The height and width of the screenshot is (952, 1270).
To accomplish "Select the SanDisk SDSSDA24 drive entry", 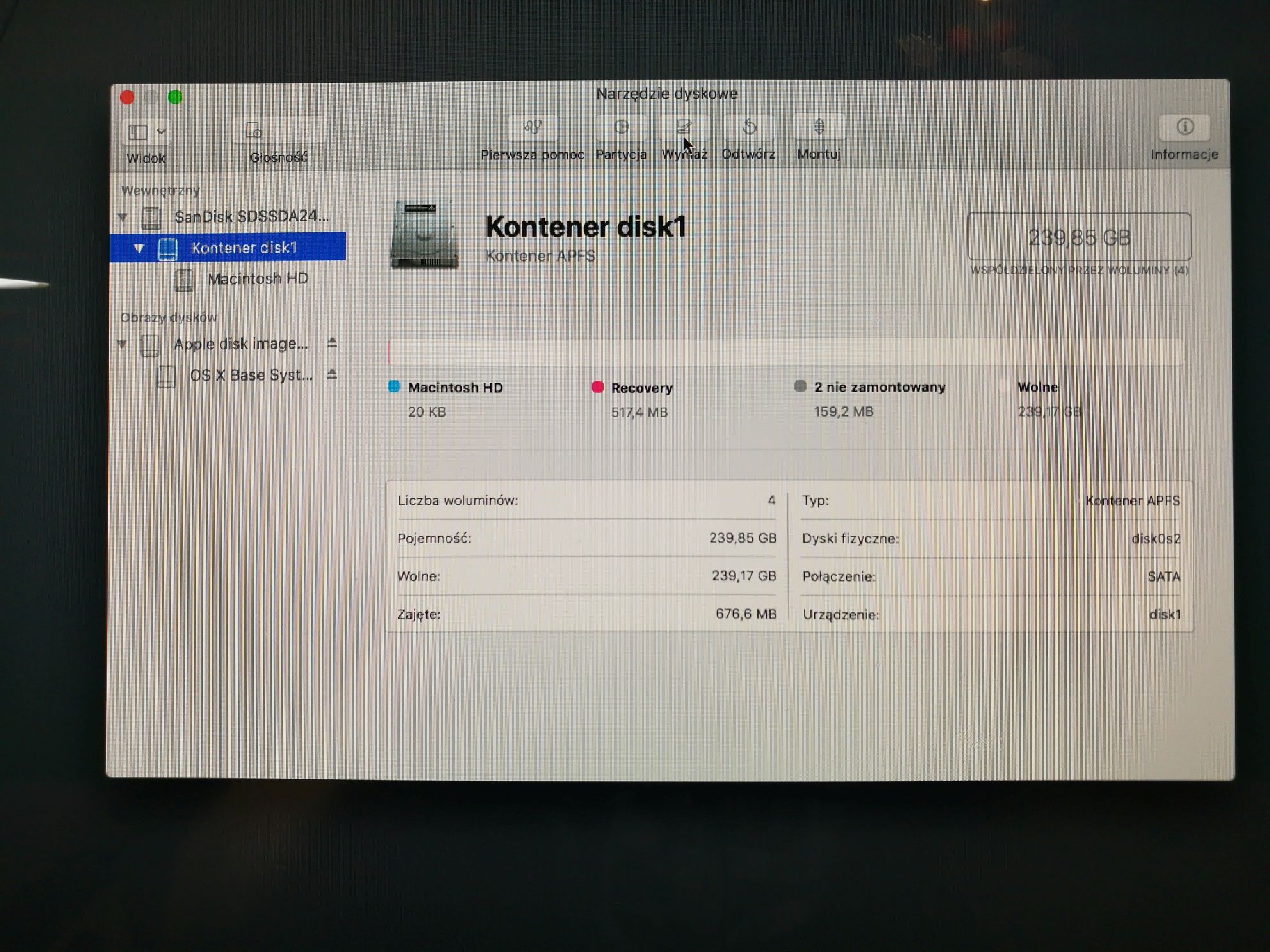I will tap(252, 217).
